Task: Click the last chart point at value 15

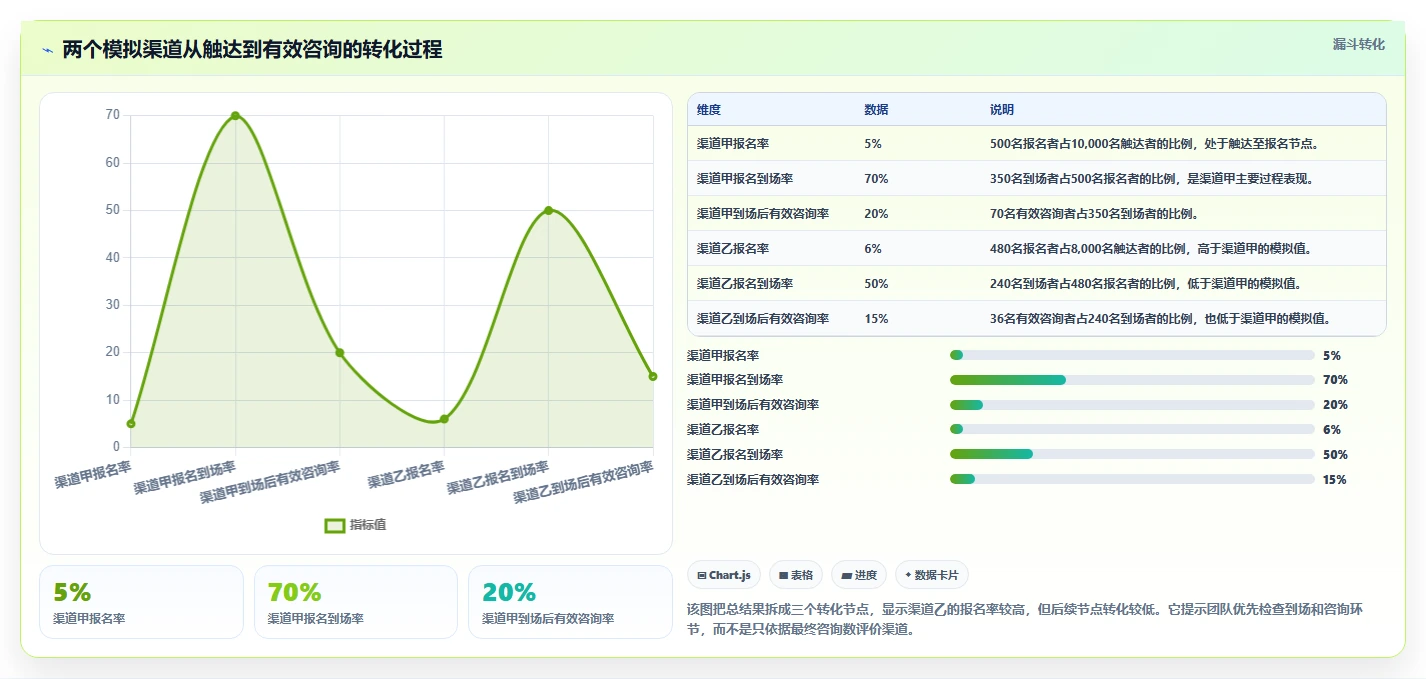Action: 653,376
